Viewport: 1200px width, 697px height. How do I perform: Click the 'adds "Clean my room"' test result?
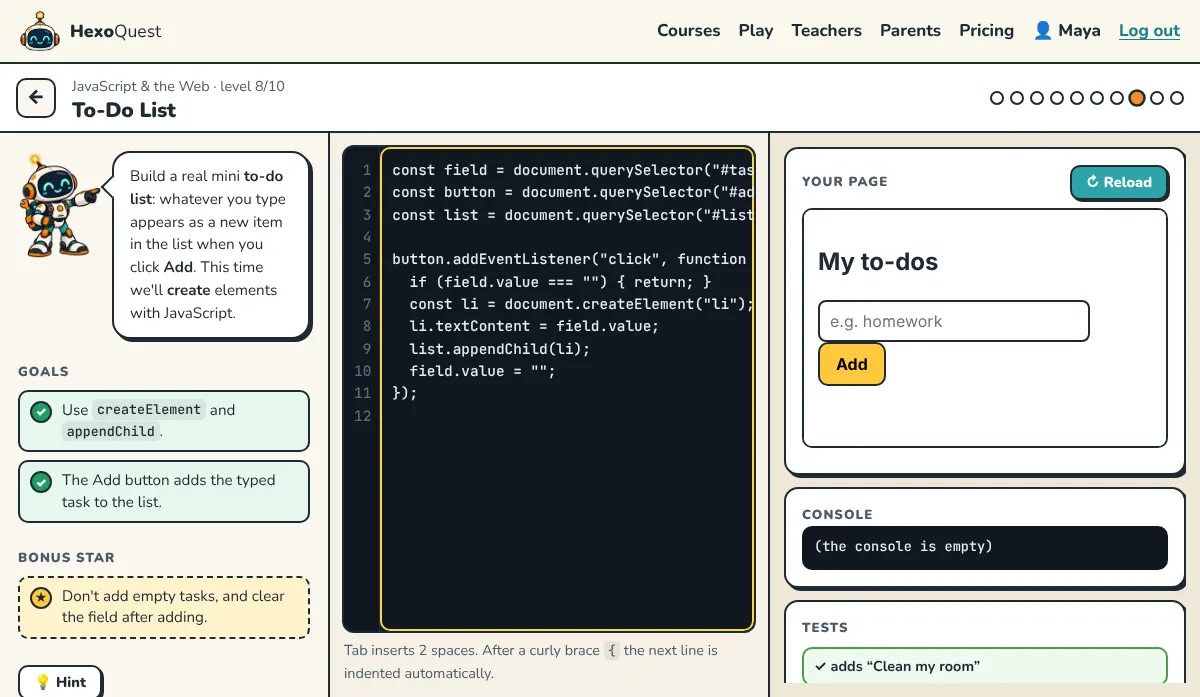coord(985,666)
